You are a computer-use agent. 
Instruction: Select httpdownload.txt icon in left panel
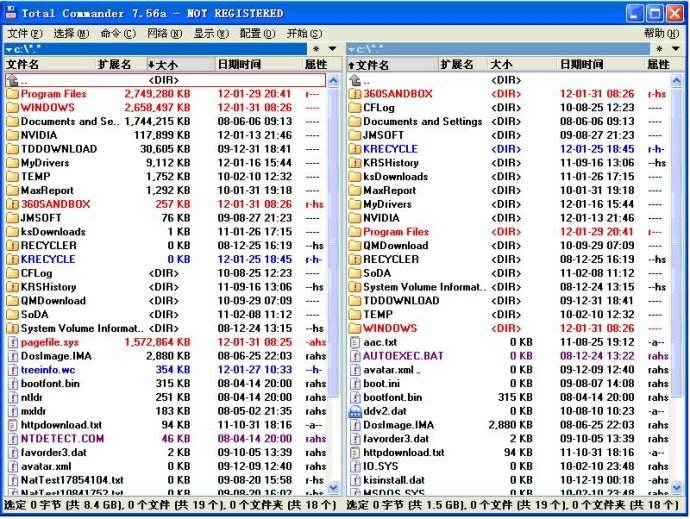tap(13, 425)
